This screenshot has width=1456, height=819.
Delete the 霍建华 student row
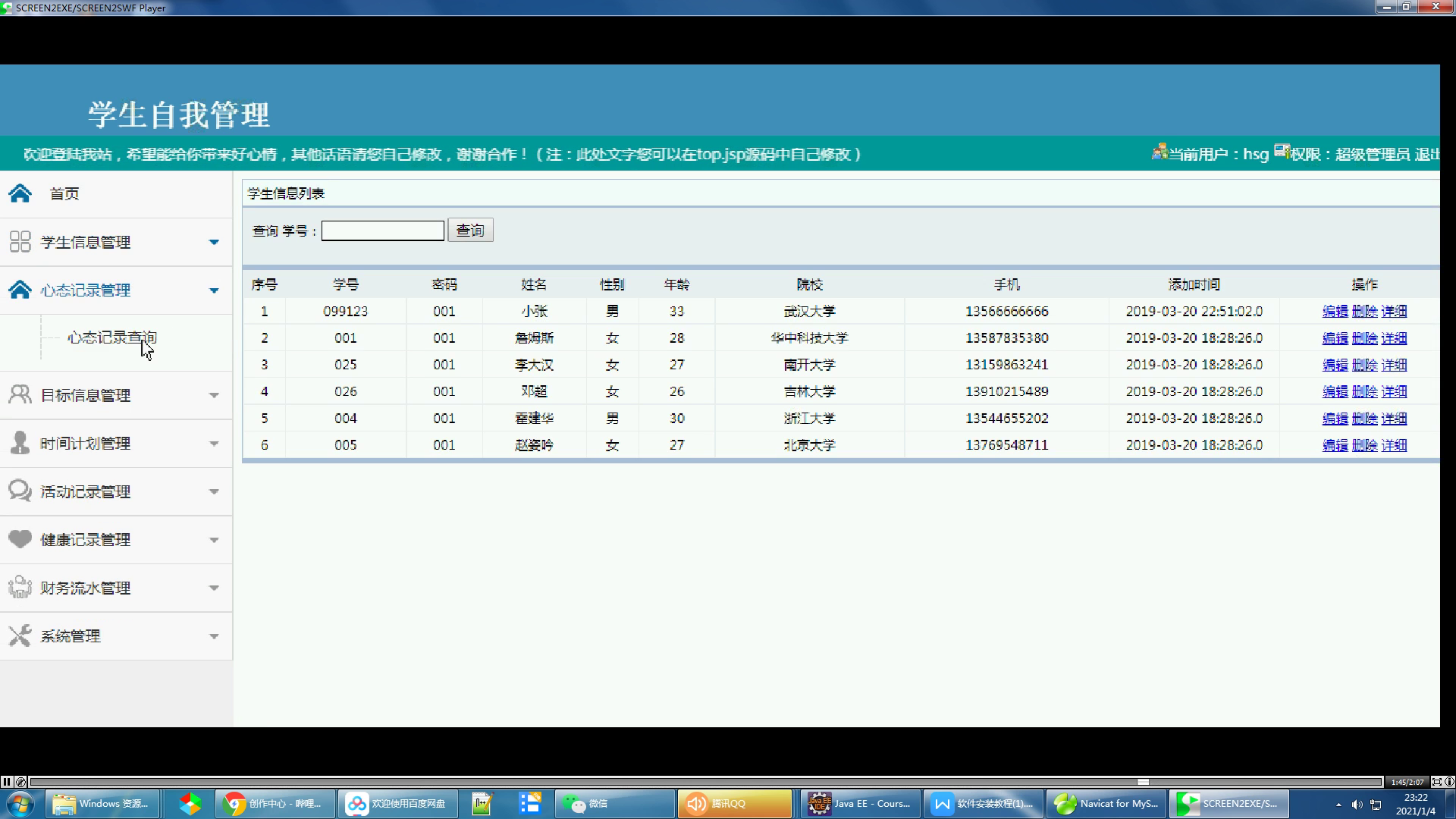(x=1364, y=418)
